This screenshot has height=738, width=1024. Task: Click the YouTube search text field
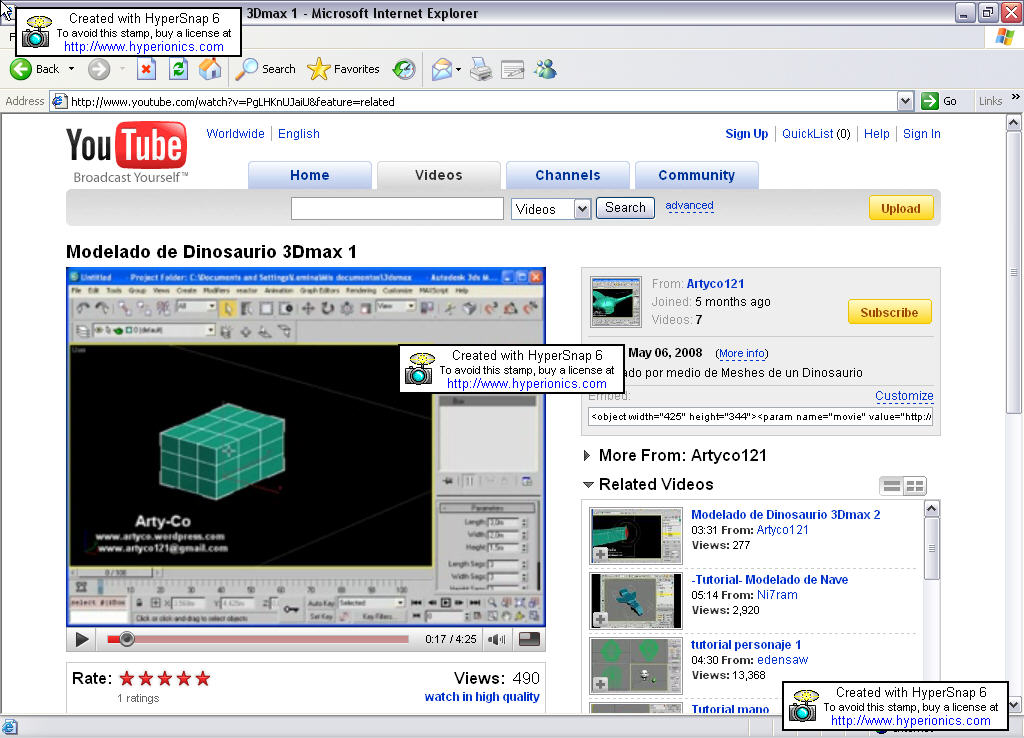(x=397, y=209)
